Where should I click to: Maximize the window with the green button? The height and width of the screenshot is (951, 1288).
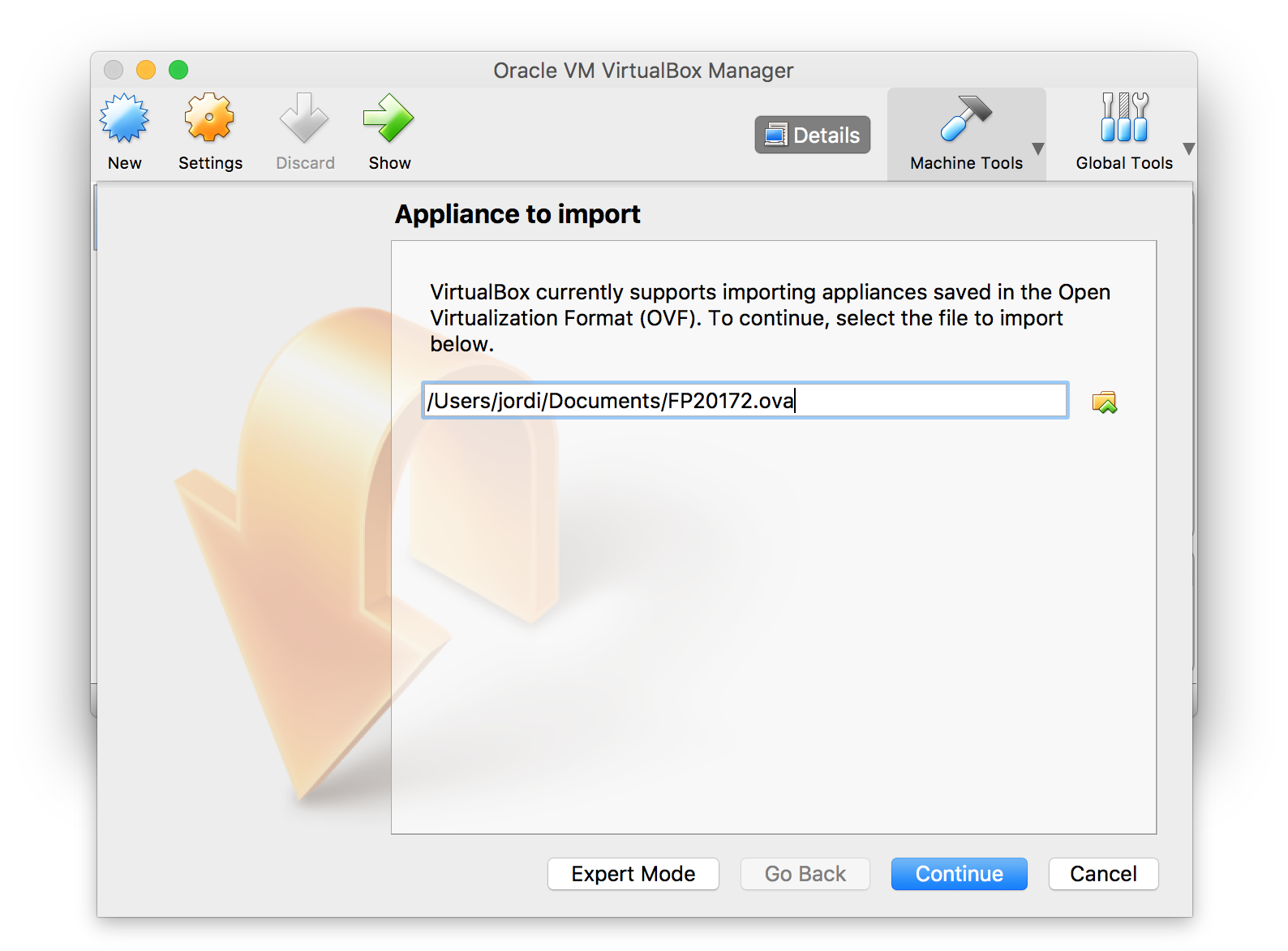(178, 71)
